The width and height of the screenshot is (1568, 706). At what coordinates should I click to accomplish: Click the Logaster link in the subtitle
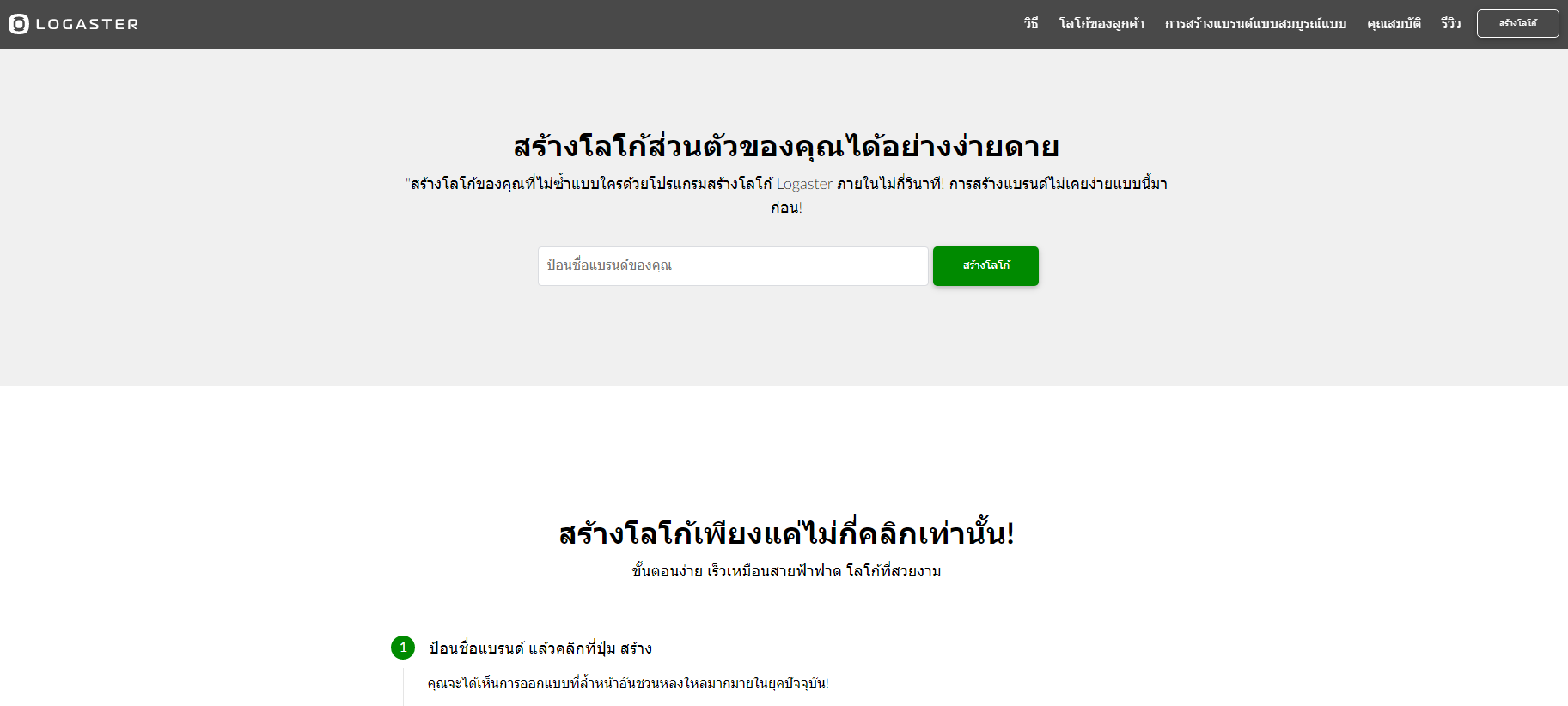(x=804, y=184)
